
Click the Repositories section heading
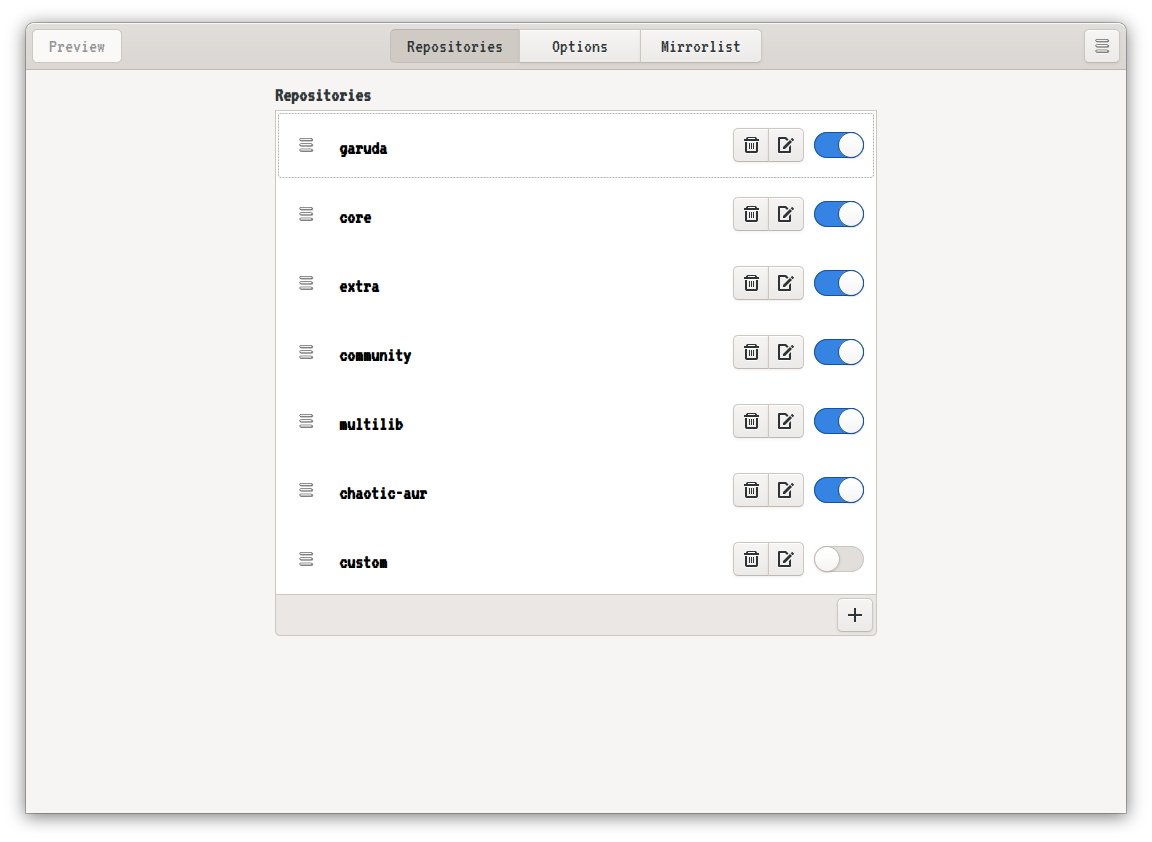tap(323, 95)
